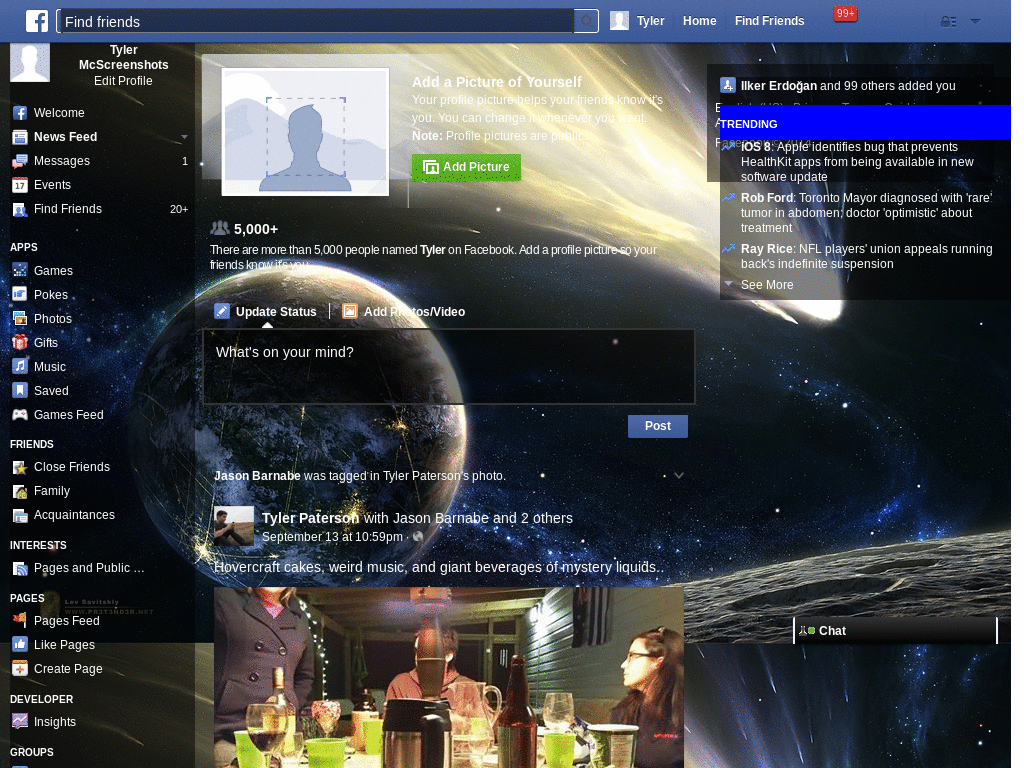Focus the Find friends search field
This screenshot has width=1024, height=768.
coord(316,22)
